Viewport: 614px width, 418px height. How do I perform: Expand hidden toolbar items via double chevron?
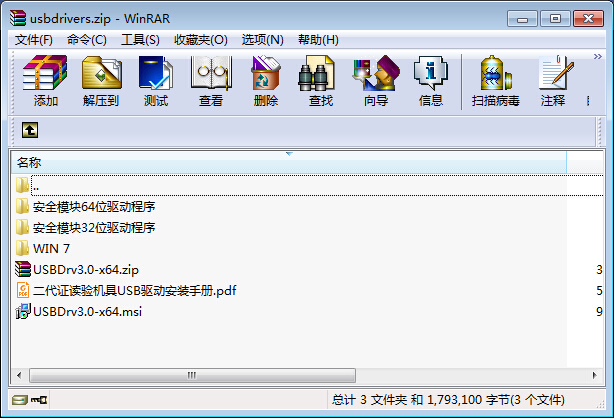[x=597, y=57]
